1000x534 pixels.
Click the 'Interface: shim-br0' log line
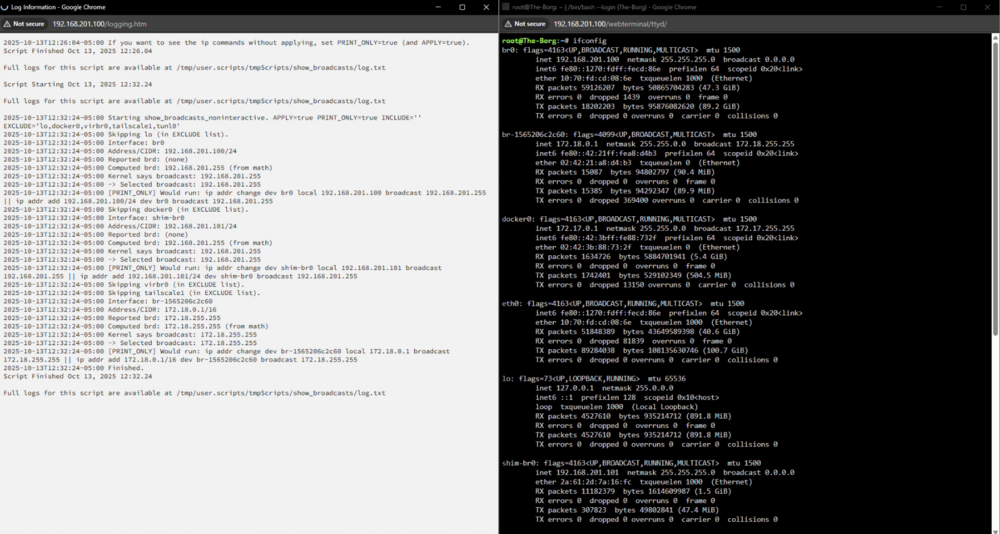pos(94,218)
